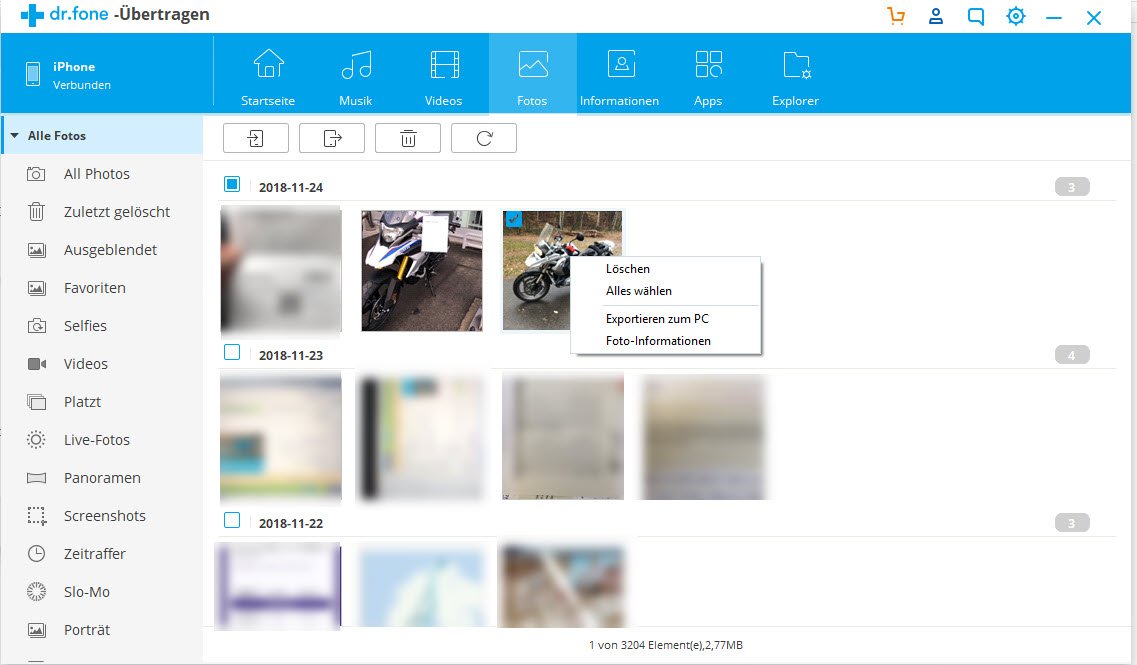Select the Fotos tab
Viewport: 1137px width, 665px height.
[x=532, y=75]
